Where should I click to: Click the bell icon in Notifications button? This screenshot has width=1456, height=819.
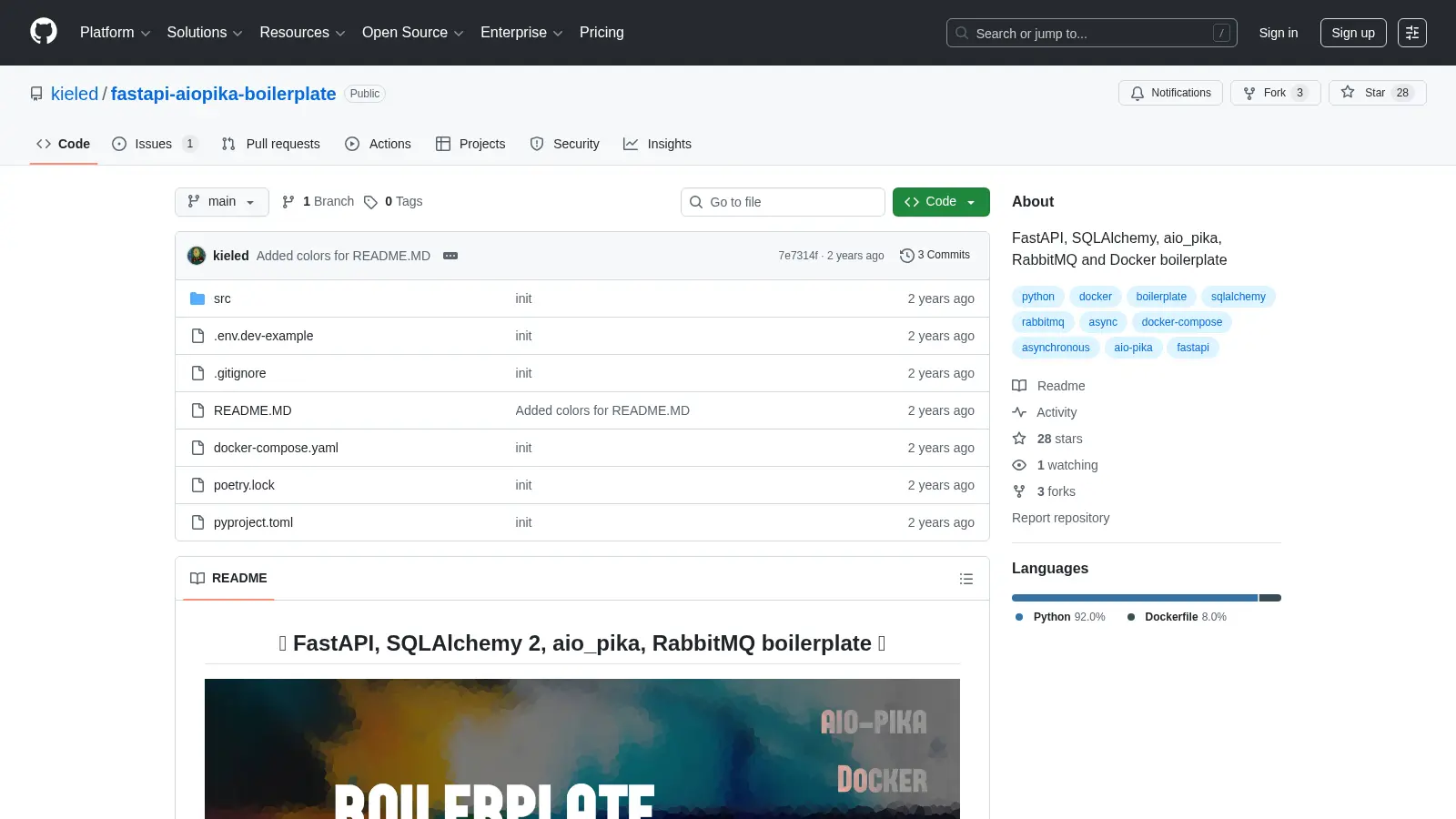tap(1137, 93)
